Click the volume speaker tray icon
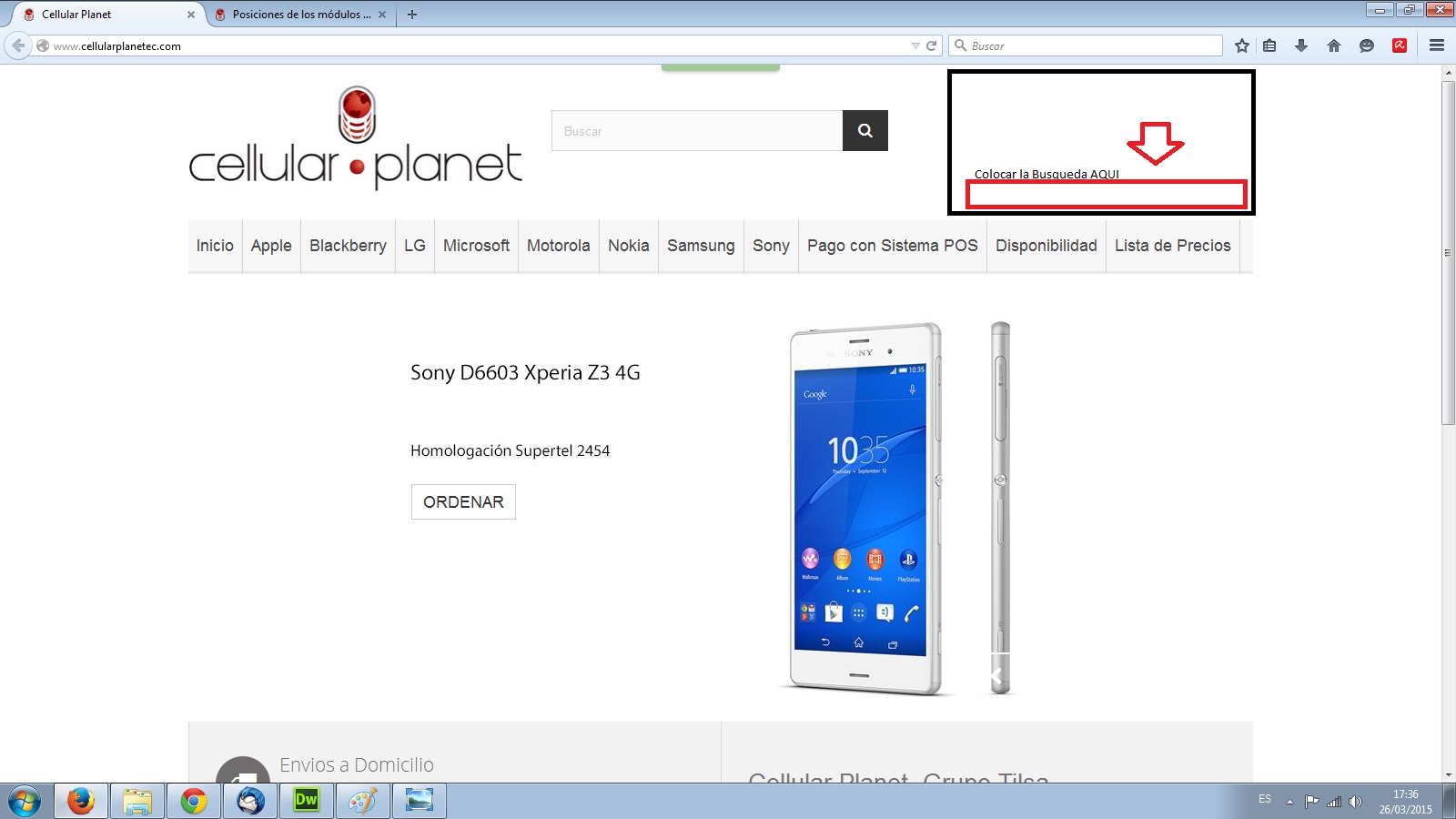This screenshot has width=1456, height=819. coord(1356,802)
